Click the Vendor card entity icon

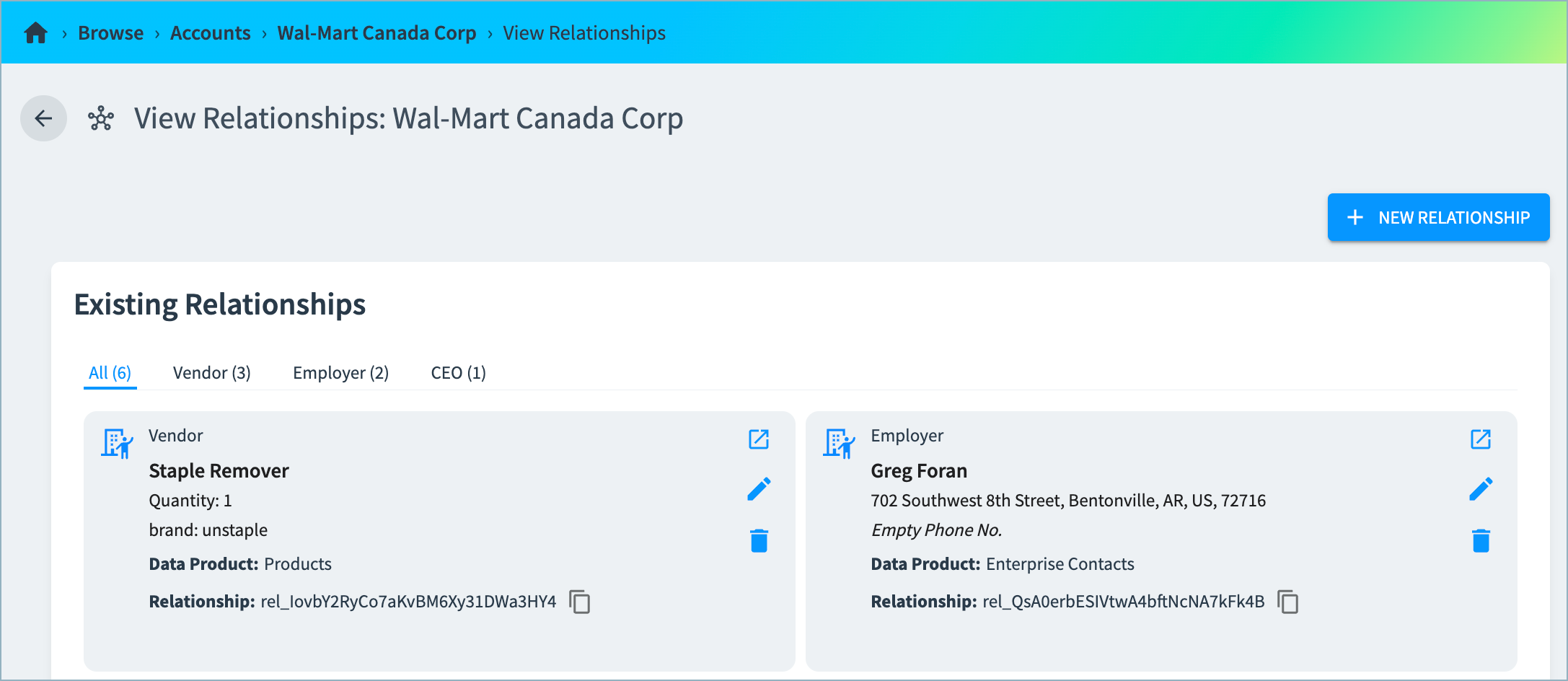(118, 444)
